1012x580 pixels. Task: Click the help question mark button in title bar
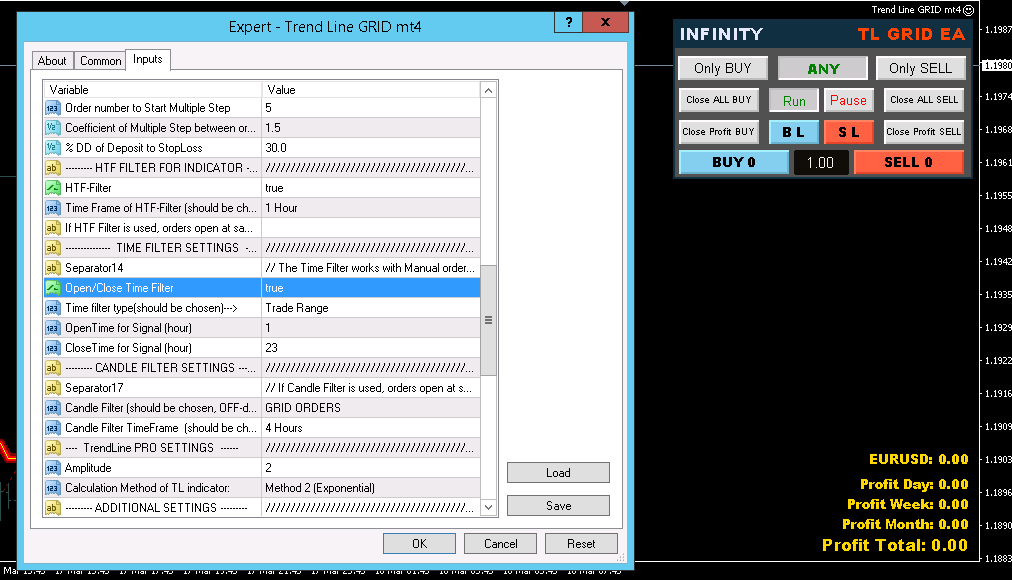[569, 22]
